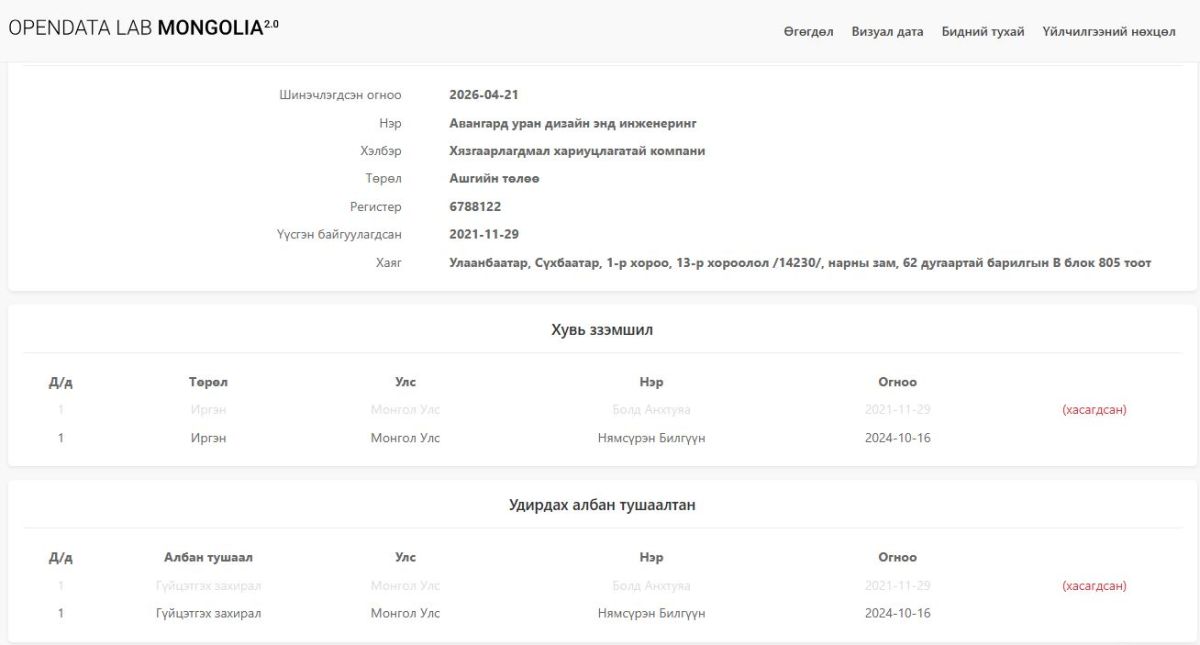Select Нямсүрэн Билгүүн in the Удирдах албан тушаалтан table
Screen dimensions: 1200x645
(x=651, y=613)
